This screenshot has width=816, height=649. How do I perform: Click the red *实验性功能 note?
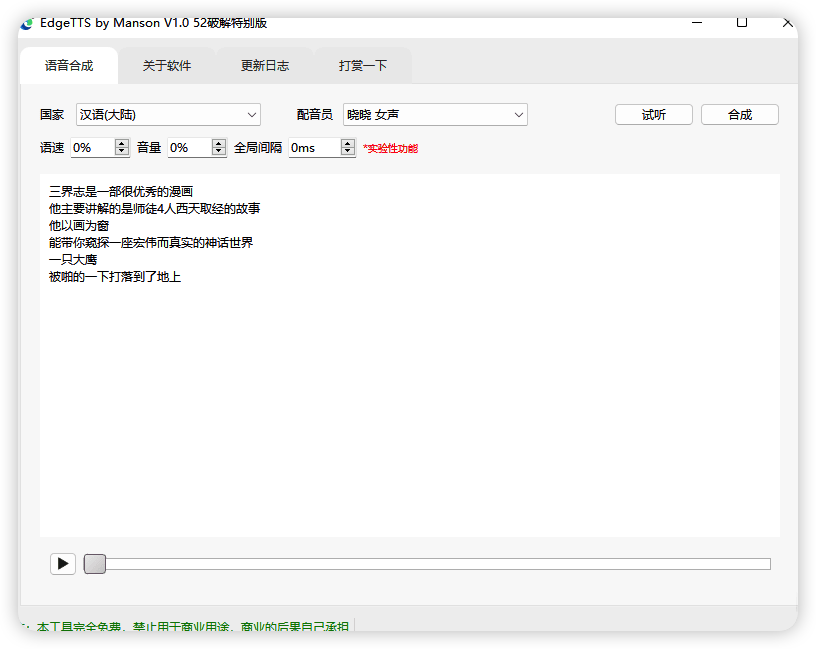[390, 148]
